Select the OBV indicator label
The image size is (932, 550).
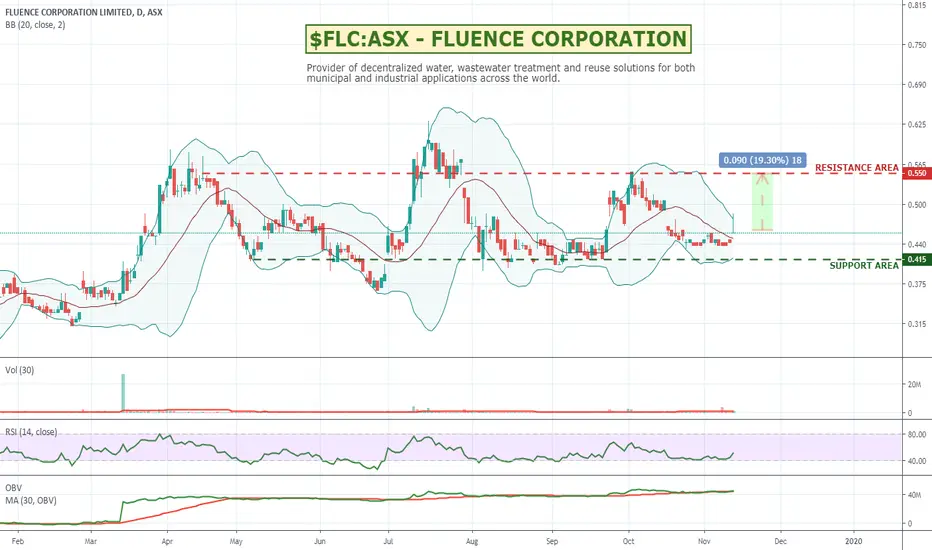[x=14, y=488]
